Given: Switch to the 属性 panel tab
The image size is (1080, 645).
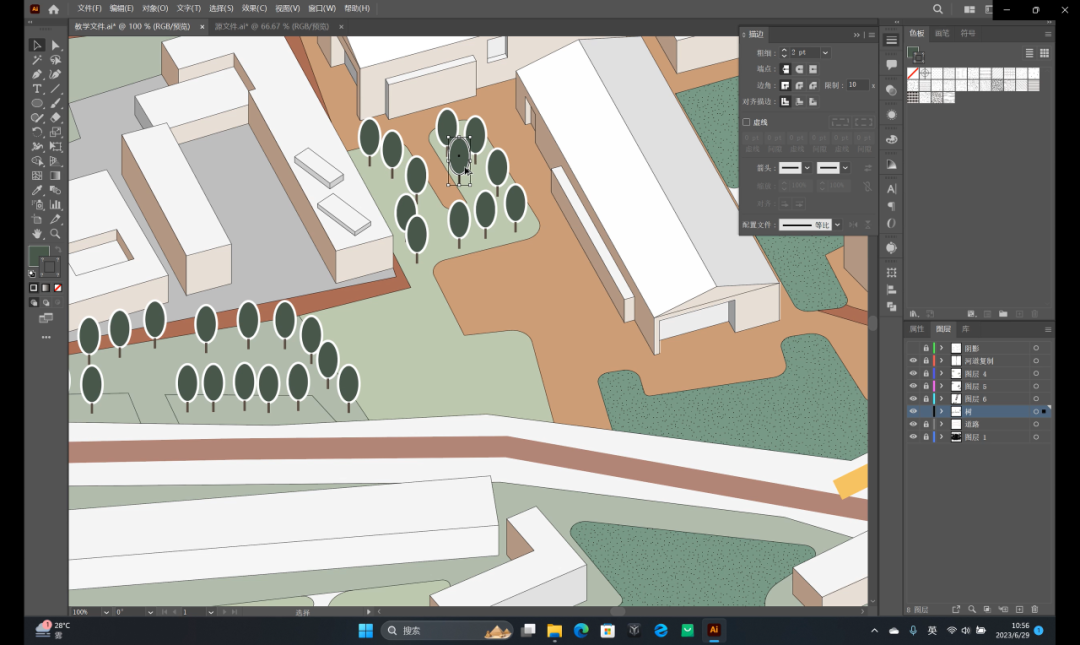Looking at the screenshot, I should tap(917, 329).
